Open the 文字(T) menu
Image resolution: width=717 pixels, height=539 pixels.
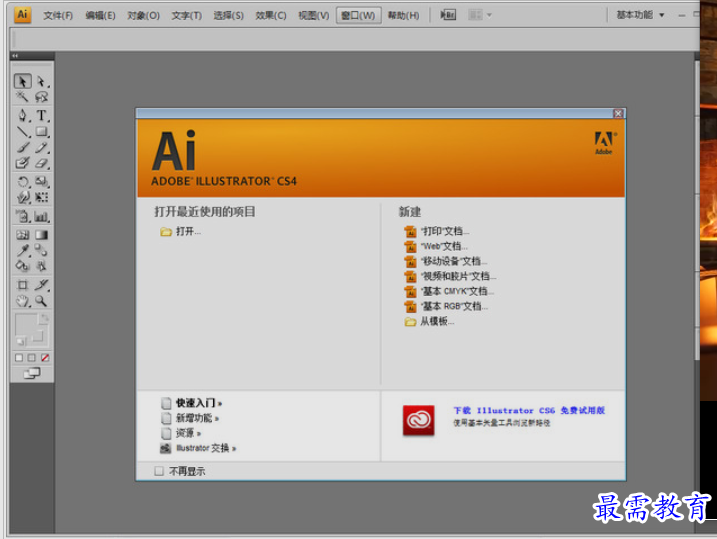pos(187,16)
